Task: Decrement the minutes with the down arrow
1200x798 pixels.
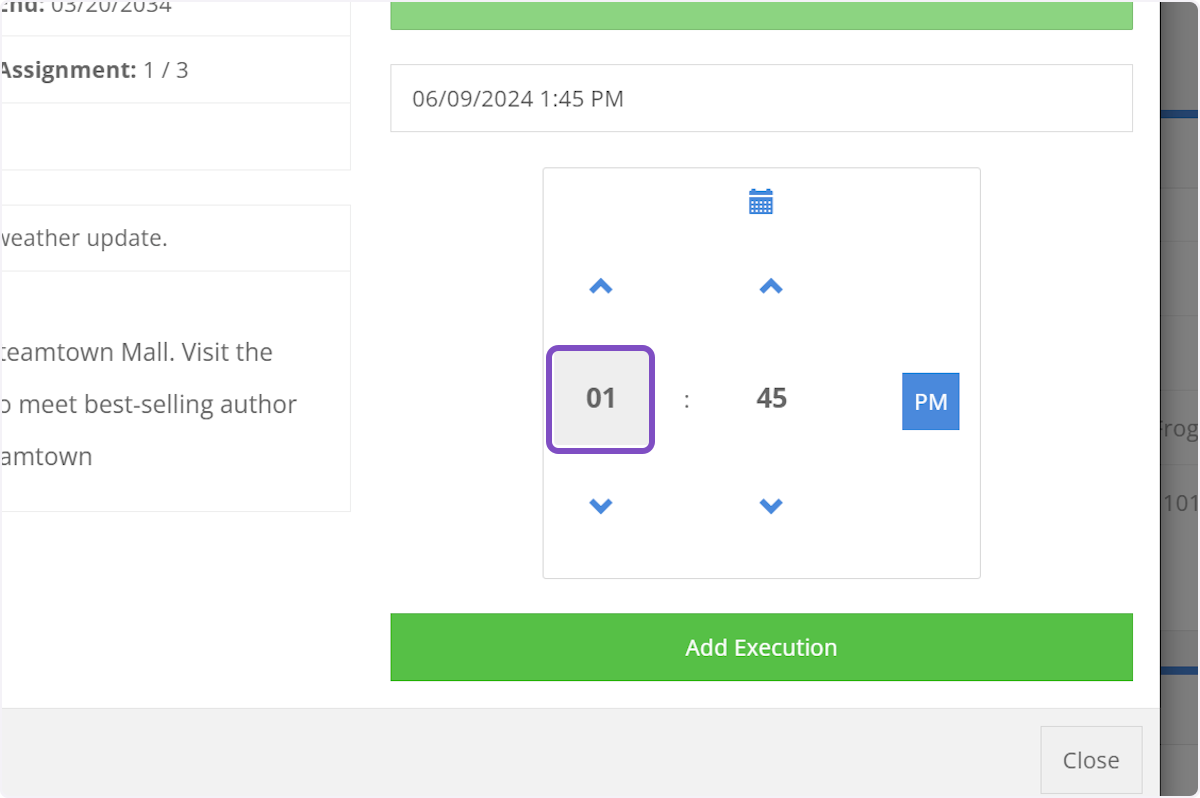Action: pos(770,506)
